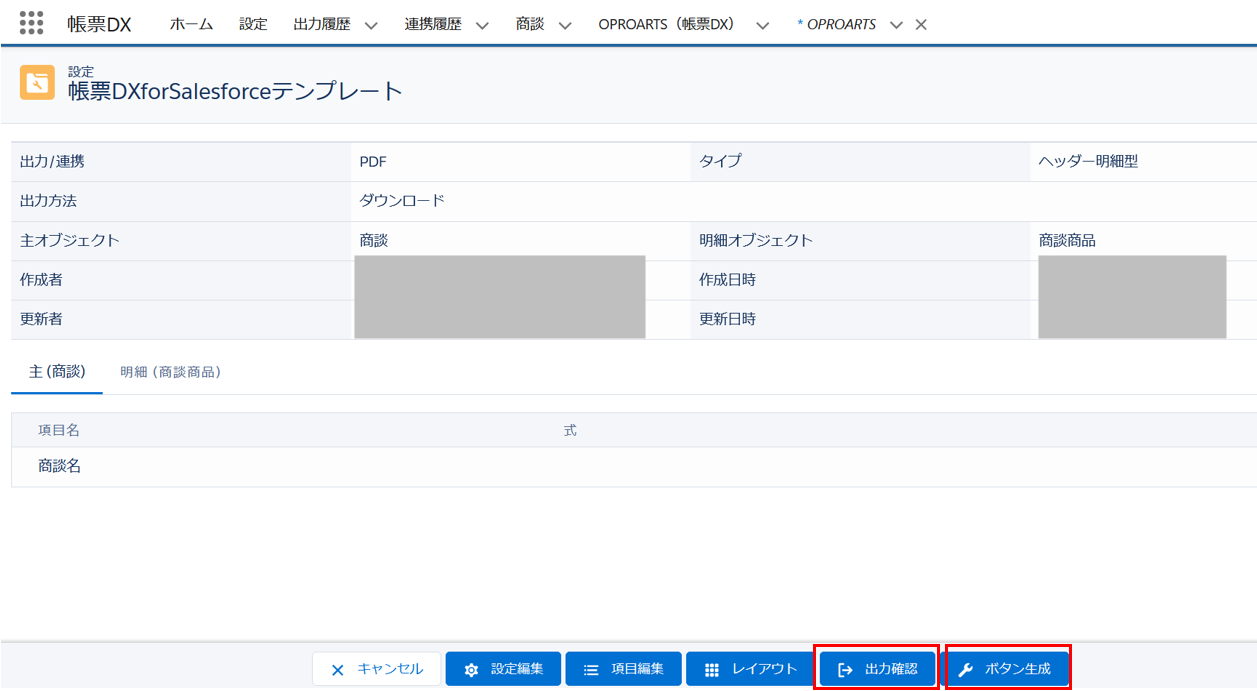Click the wrench icon on ボタン生成

tap(965, 670)
